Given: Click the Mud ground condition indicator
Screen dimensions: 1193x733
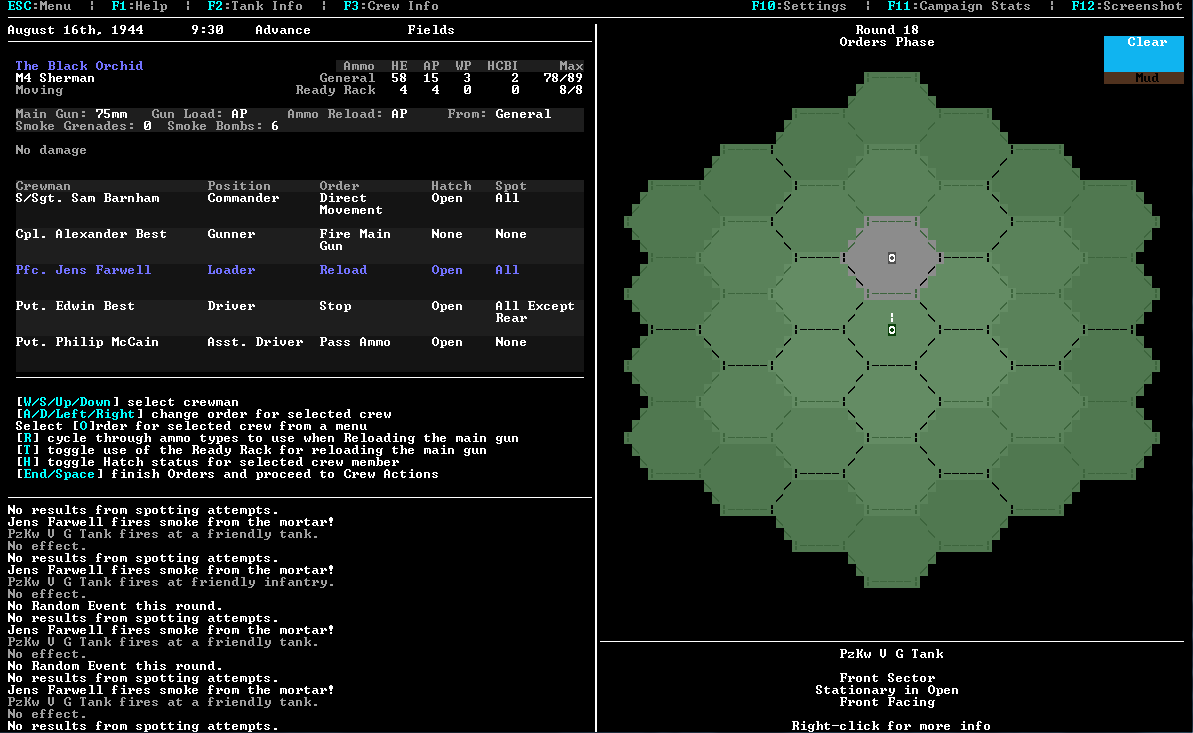Looking at the screenshot, I should (1144, 78).
